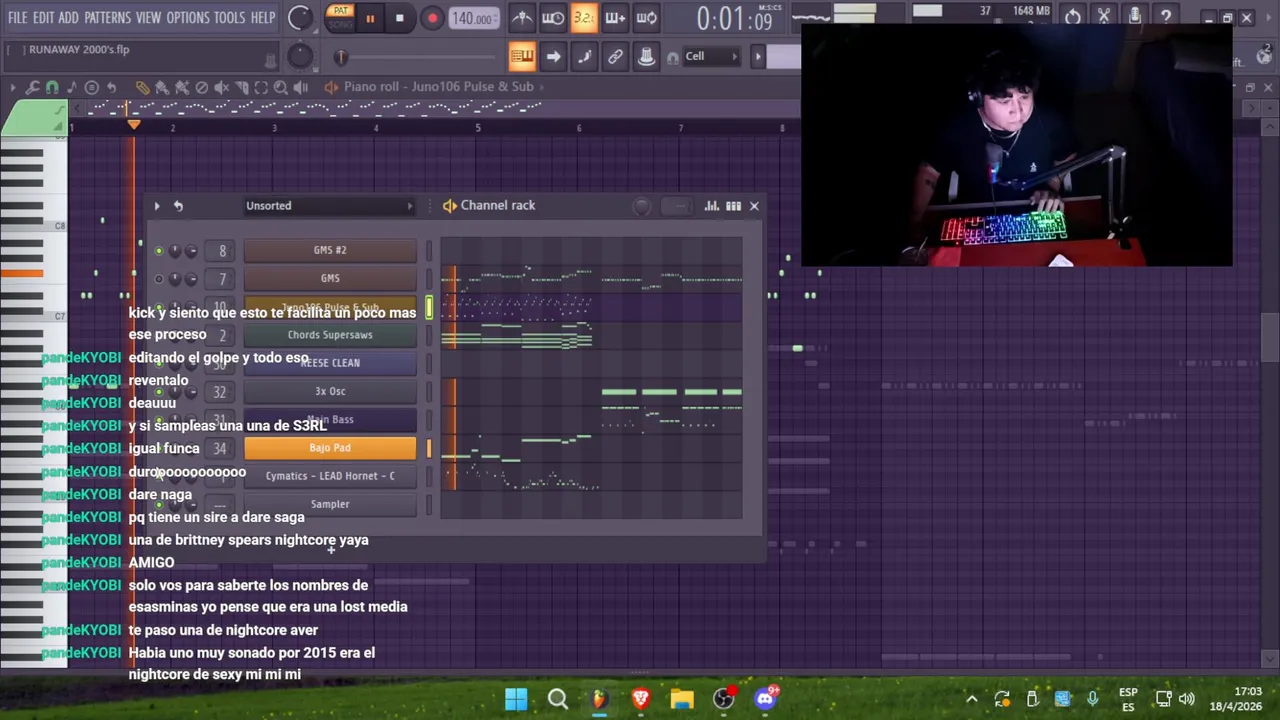1280x720 pixels.
Task: Switch to PAT pattern mode
Action: pyautogui.click(x=340, y=11)
